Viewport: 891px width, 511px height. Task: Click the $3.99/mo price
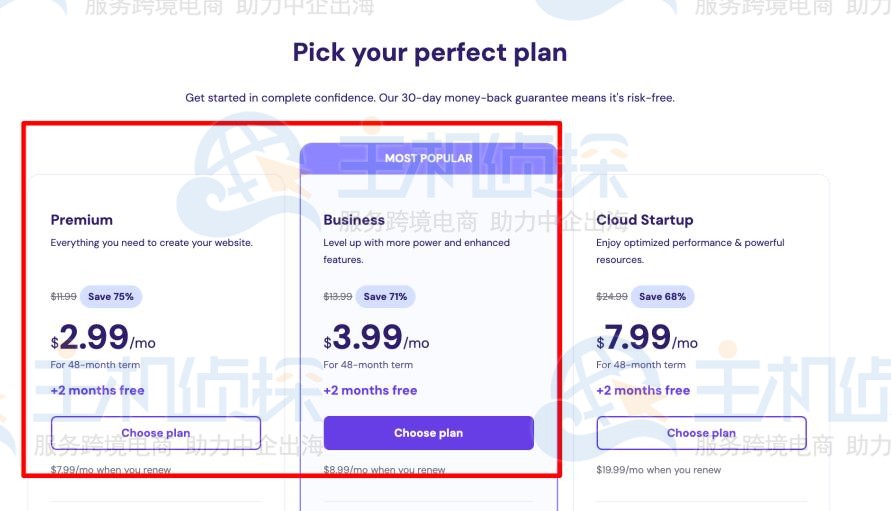click(376, 338)
